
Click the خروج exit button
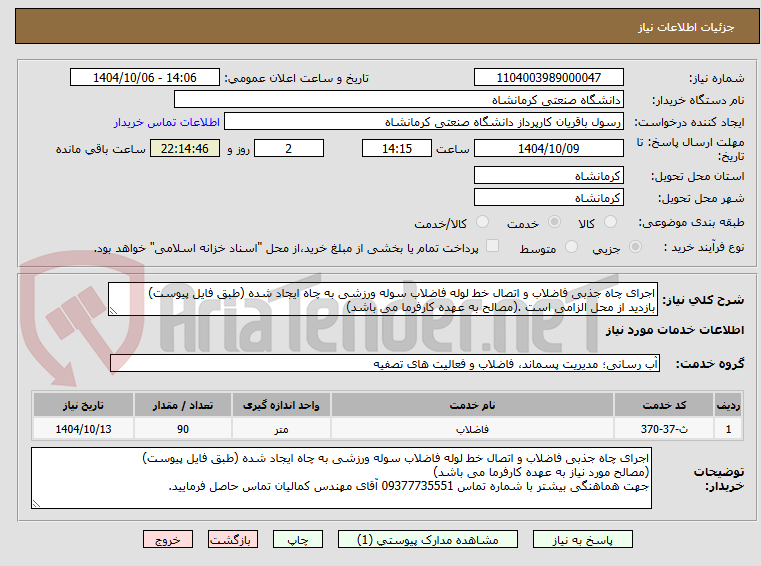pyautogui.click(x=167, y=539)
